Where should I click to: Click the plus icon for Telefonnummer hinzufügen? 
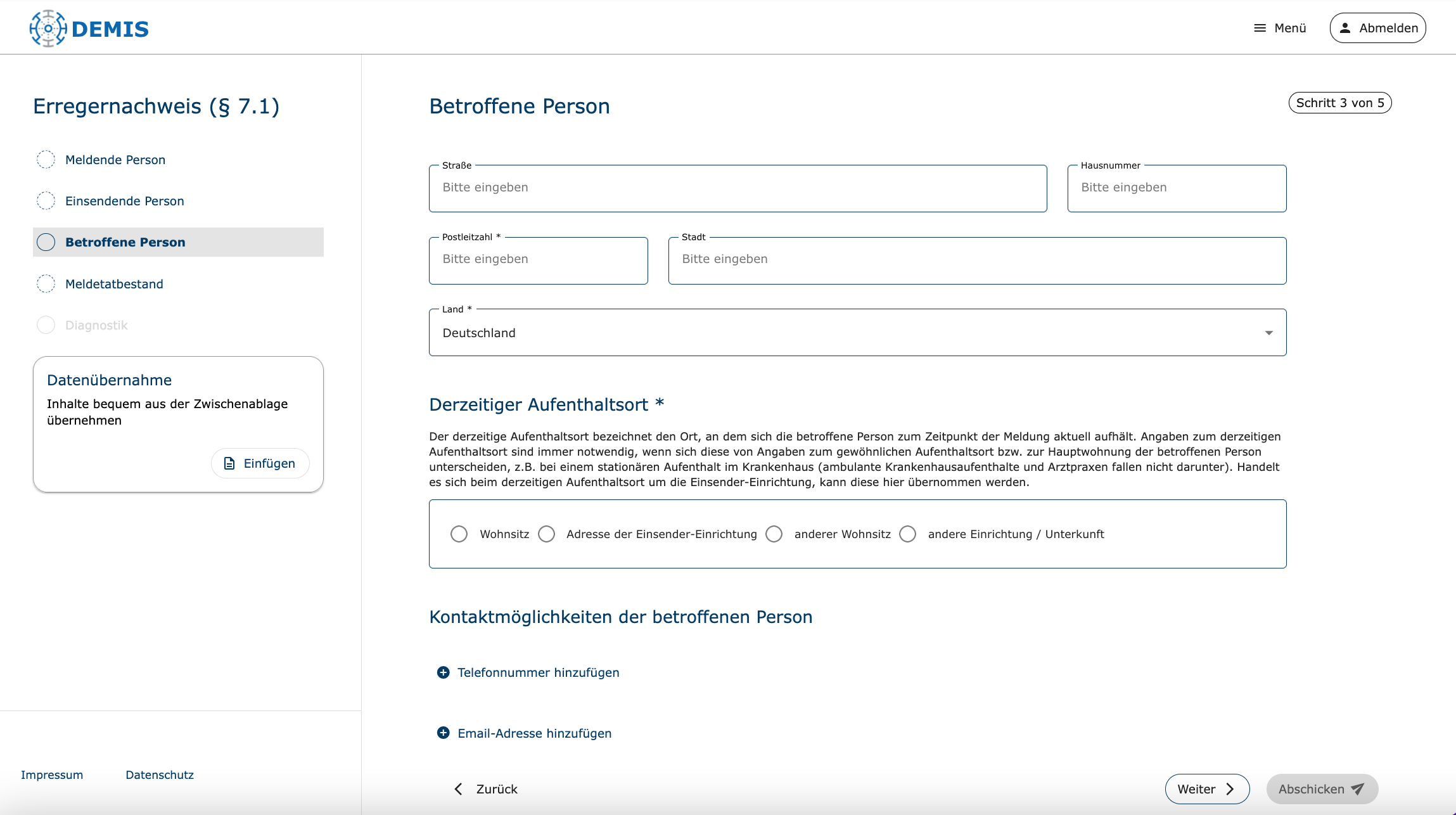click(x=444, y=672)
